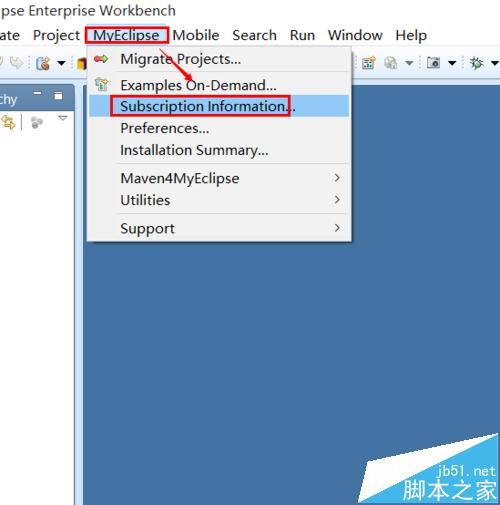Open dropdown beside the globe icon
The height and width of the screenshot is (505, 500).
tap(409, 63)
